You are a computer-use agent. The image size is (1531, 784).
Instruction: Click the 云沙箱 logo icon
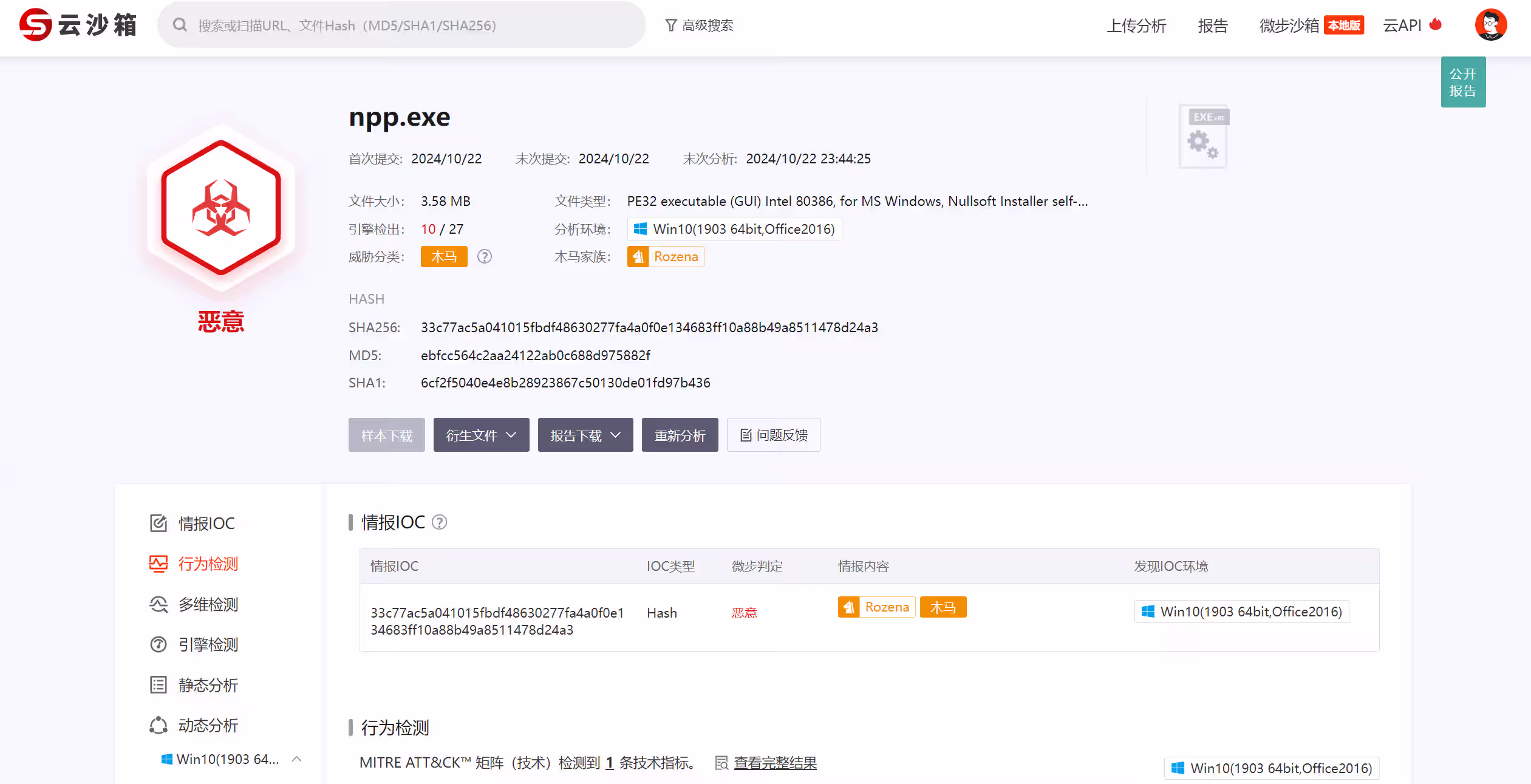tap(36, 25)
